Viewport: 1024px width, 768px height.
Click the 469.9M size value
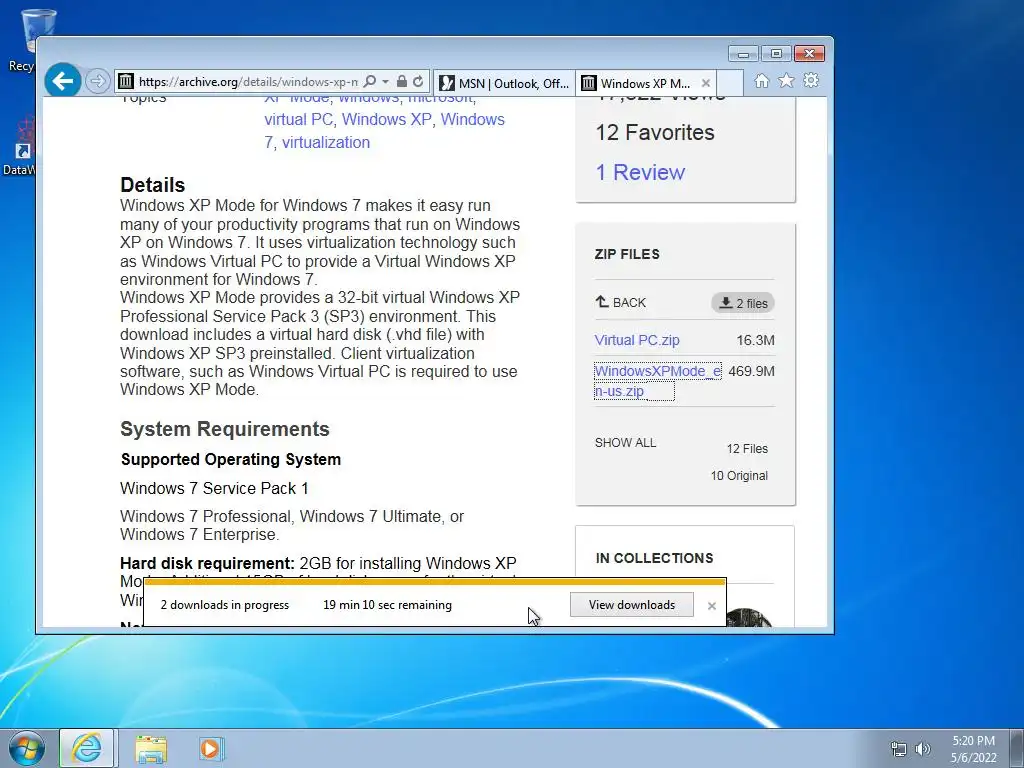pyautogui.click(x=752, y=371)
